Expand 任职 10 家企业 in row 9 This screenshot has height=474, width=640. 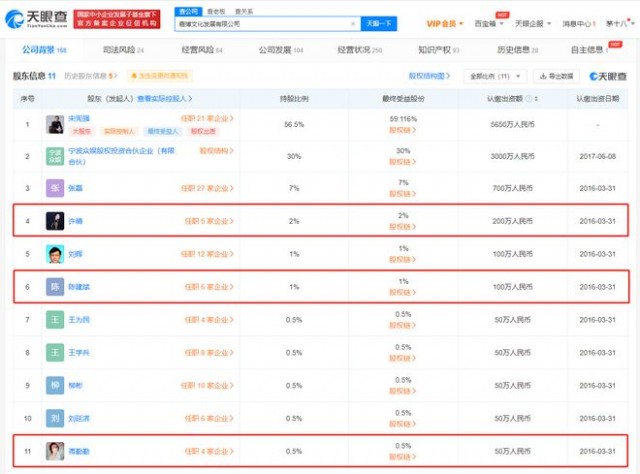pyautogui.click(x=207, y=385)
